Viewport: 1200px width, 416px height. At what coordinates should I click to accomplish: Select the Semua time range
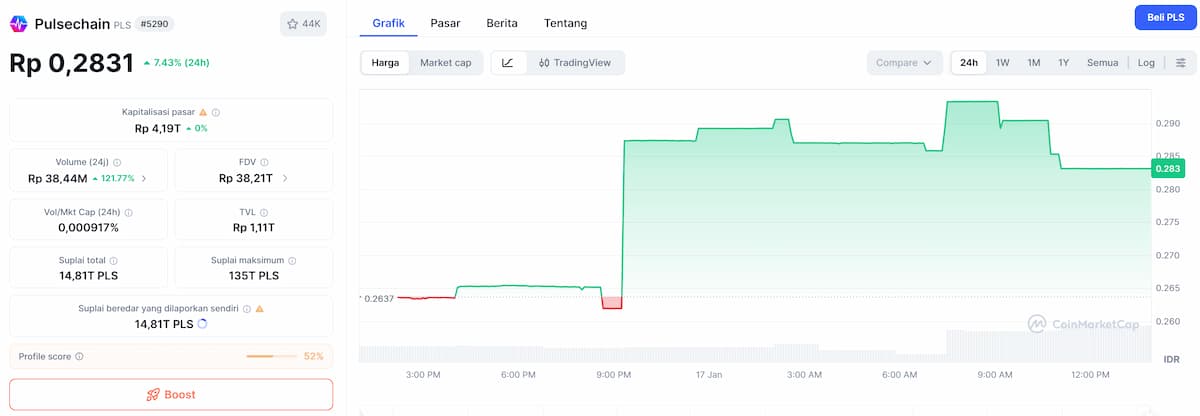click(x=1102, y=62)
